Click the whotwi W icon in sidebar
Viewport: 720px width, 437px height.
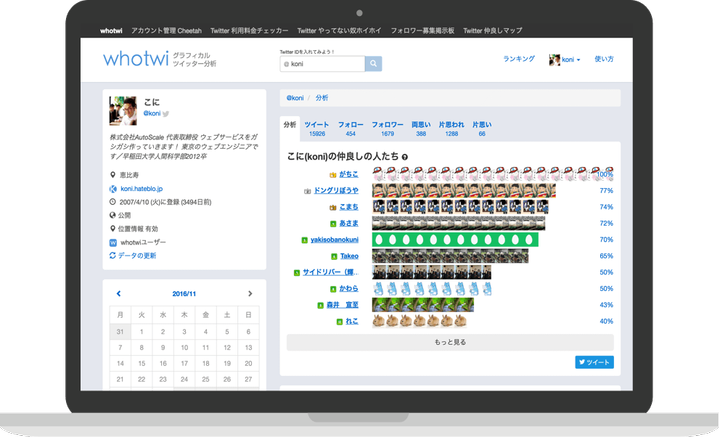(x=113, y=242)
